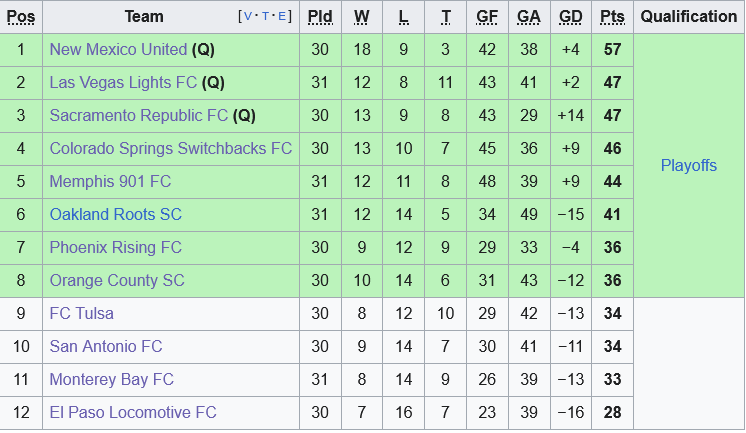Click El Paso Locomotive FC link

[133, 413]
